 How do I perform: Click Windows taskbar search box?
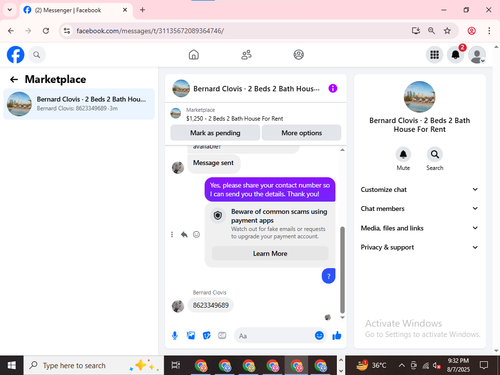[93, 366]
